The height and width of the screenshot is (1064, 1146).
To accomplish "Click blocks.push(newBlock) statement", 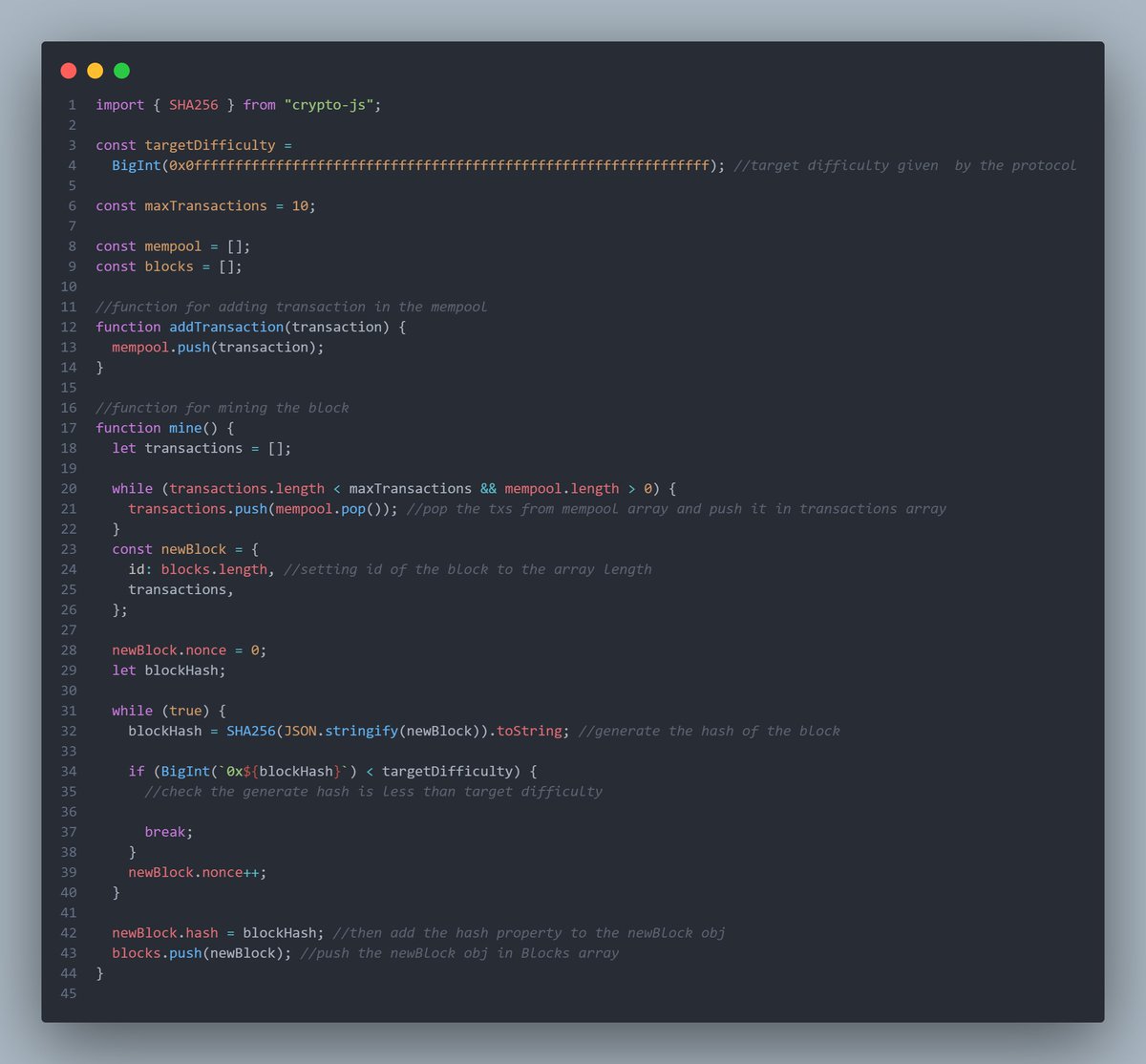I will [x=202, y=953].
